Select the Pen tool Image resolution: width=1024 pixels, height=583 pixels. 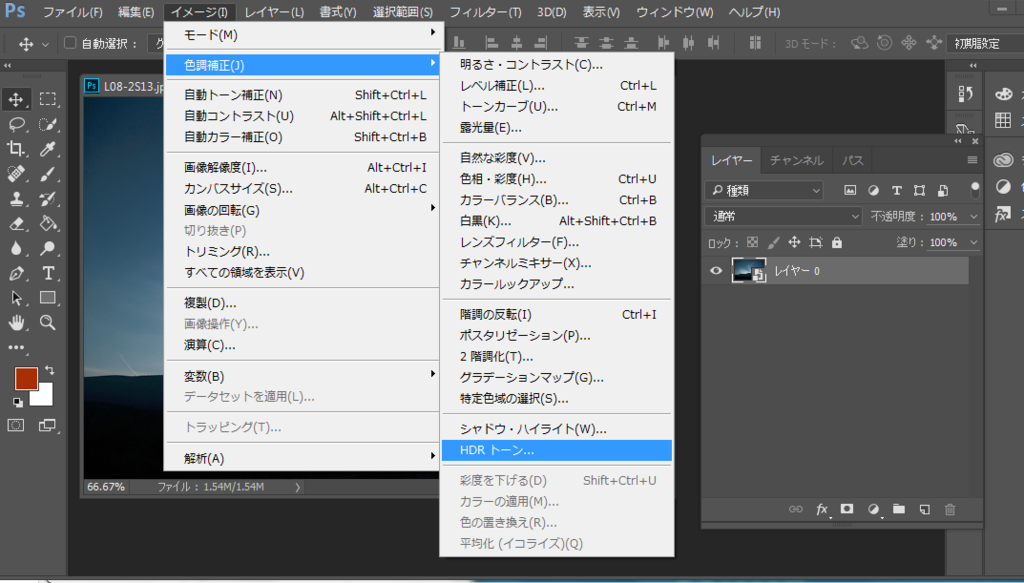[x=16, y=273]
